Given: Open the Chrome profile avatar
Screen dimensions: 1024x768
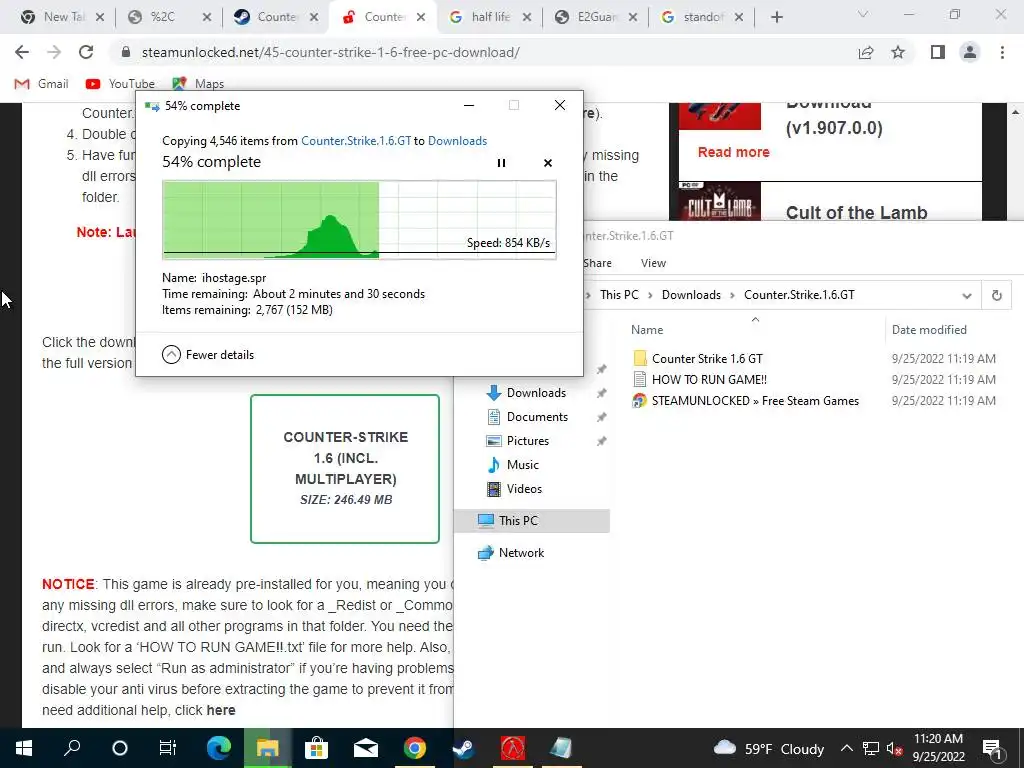Looking at the screenshot, I should [x=970, y=52].
